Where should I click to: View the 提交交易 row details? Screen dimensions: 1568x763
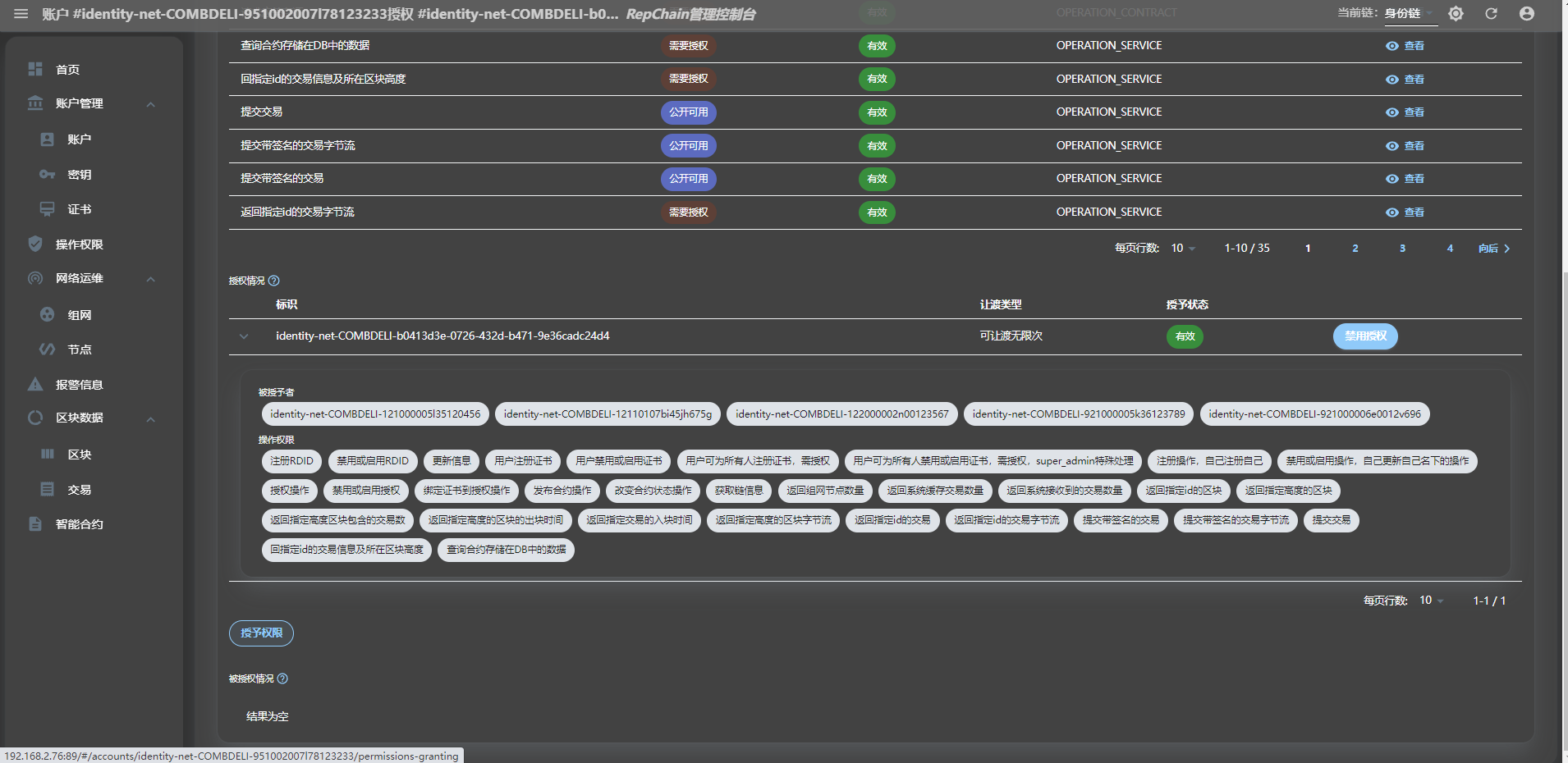coord(1405,112)
